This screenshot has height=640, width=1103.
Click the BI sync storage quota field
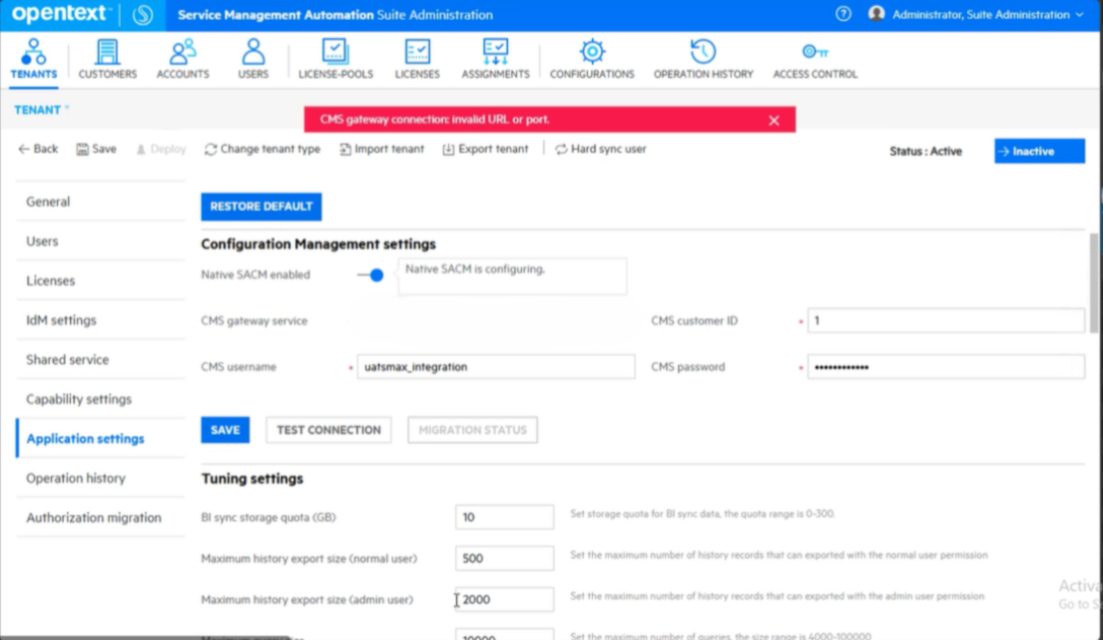point(504,517)
